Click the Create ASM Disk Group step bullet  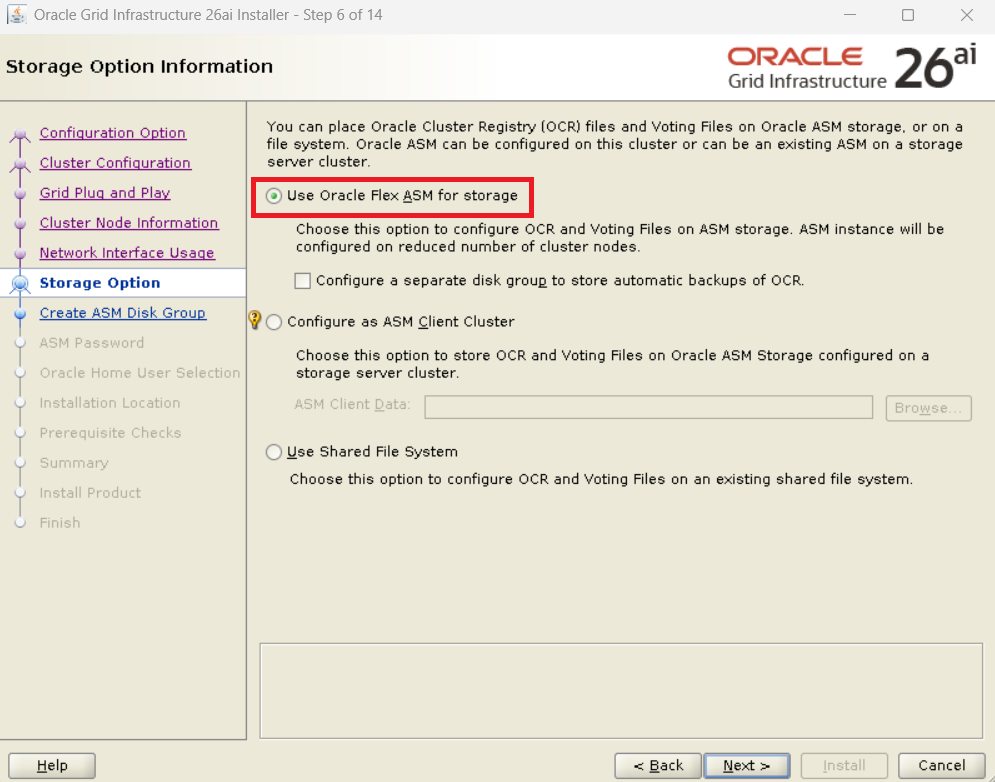click(x=19, y=313)
